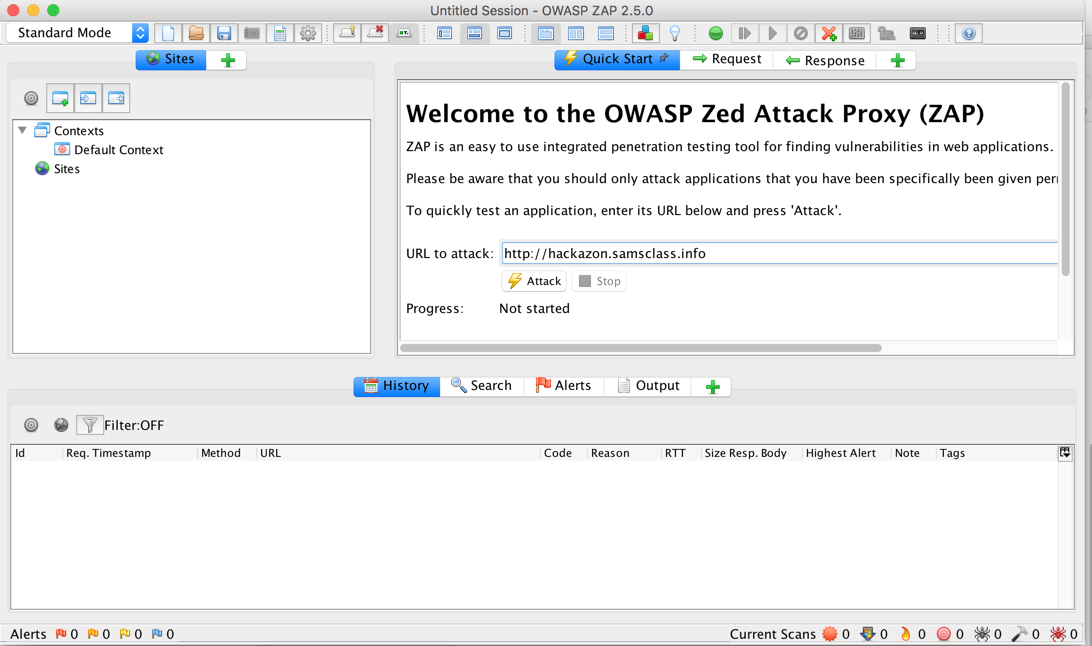Select Request and Response side by side icon
The image size is (1092, 646).
[x=576, y=33]
